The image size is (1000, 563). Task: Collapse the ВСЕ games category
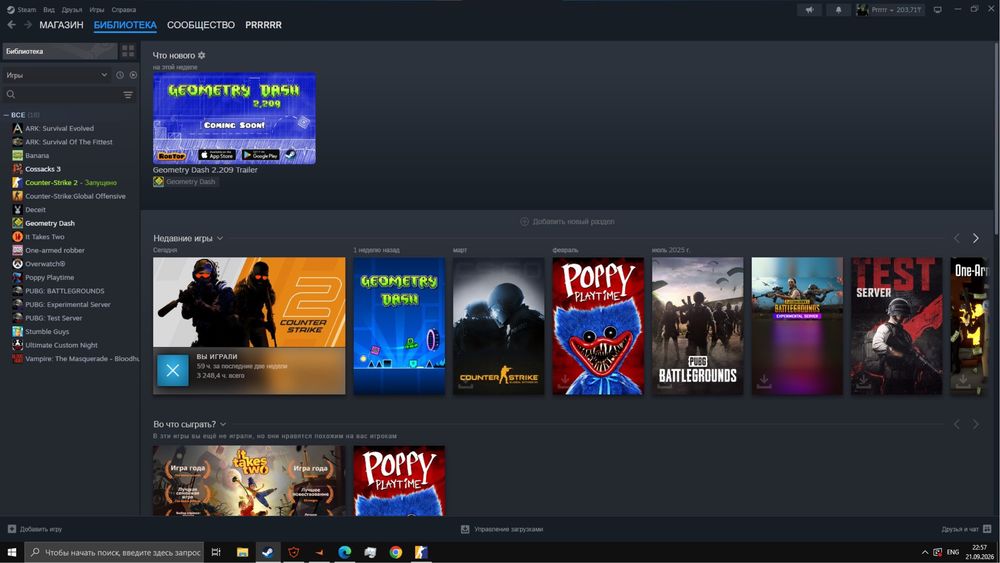point(6,115)
